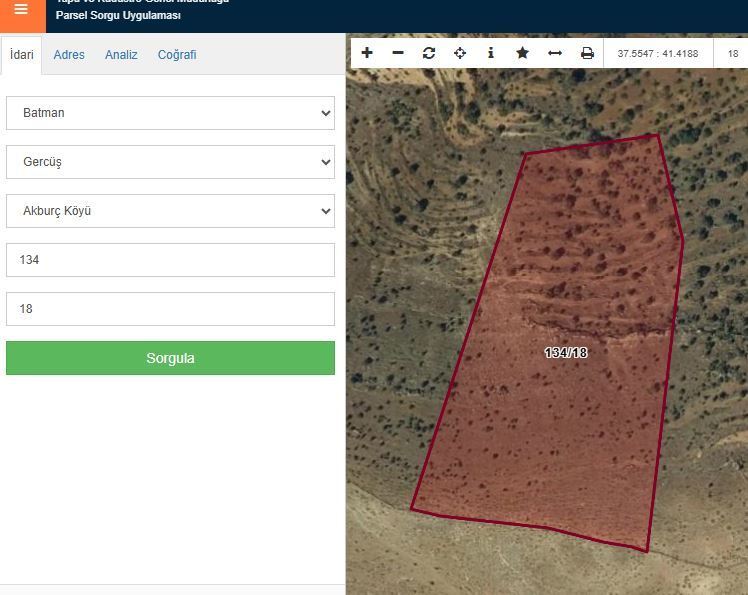Click the block number field containing 134

point(170,260)
